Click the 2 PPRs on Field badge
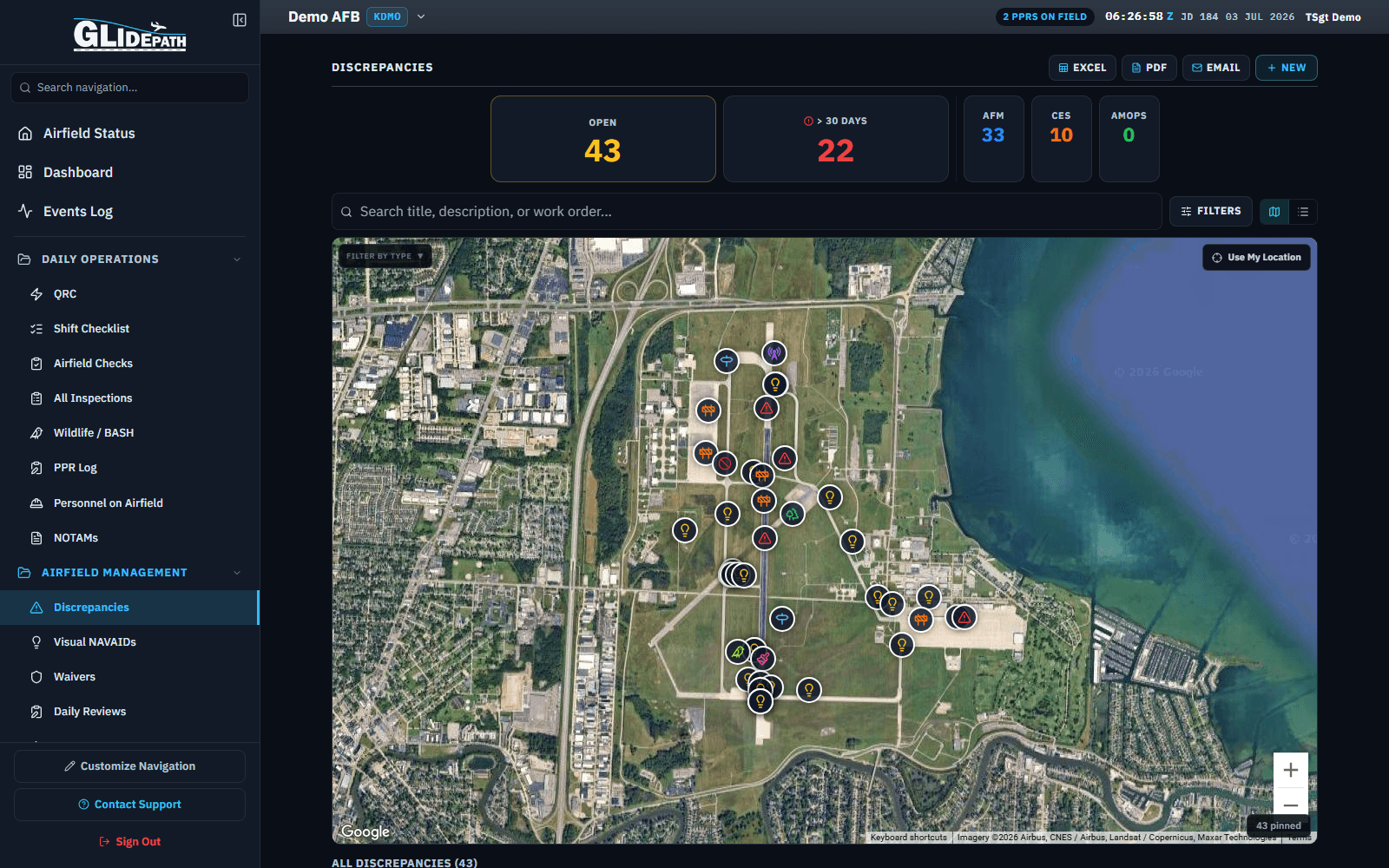The image size is (1389, 868). (1044, 16)
